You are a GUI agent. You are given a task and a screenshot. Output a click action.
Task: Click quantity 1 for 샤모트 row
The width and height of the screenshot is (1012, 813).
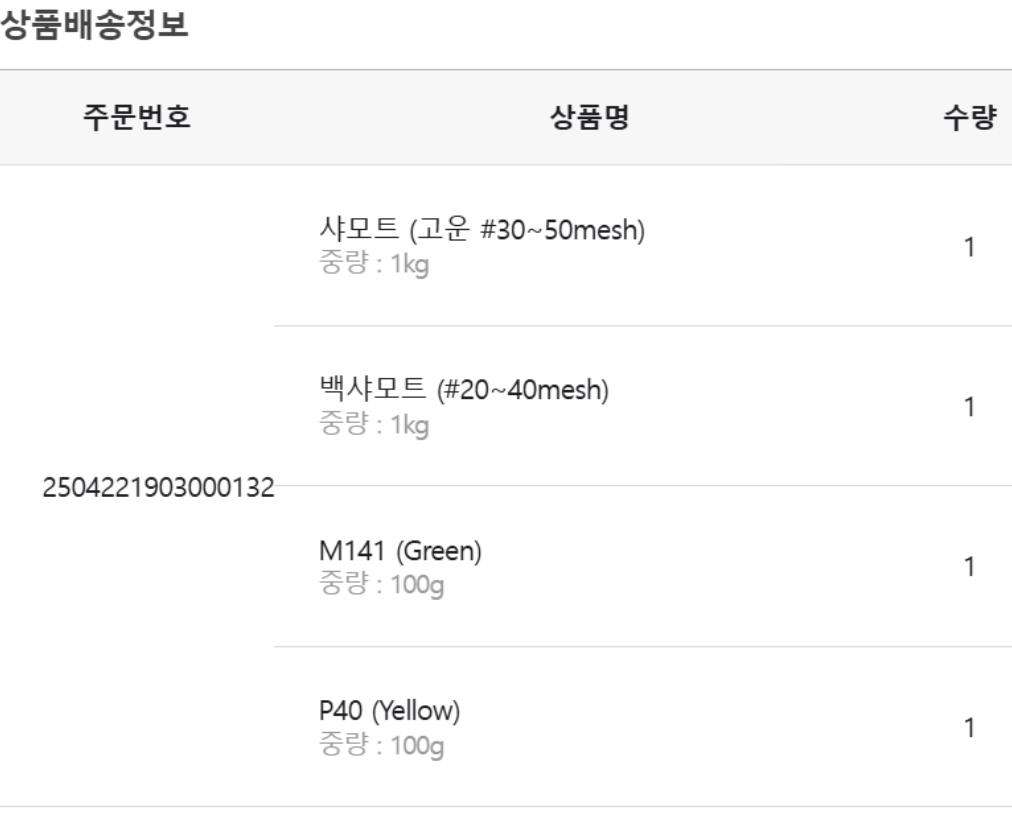pos(969,247)
